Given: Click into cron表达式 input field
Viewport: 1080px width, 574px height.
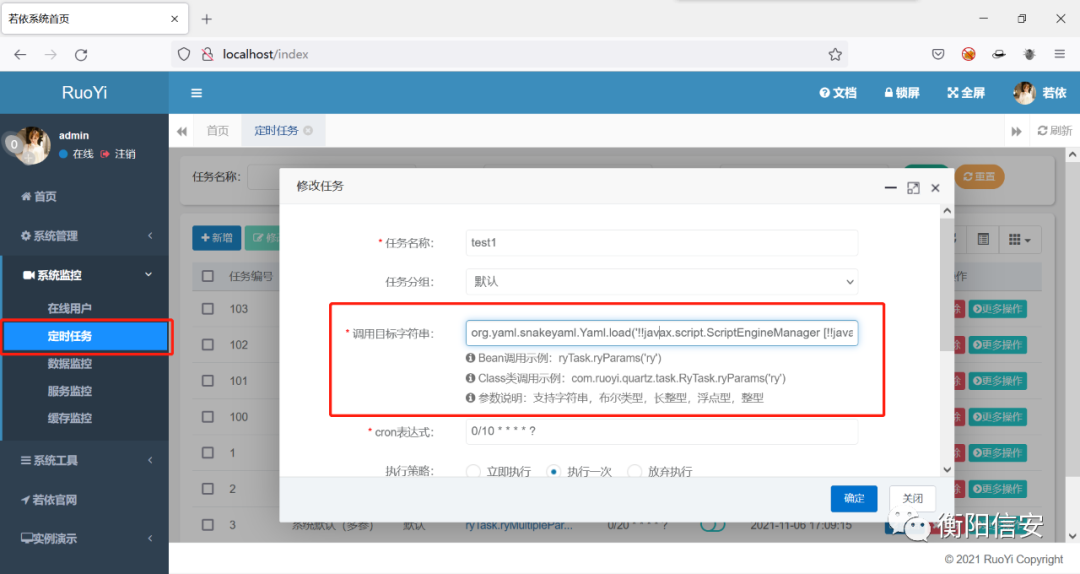Looking at the screenshot, I should click(x=662, y=431).
